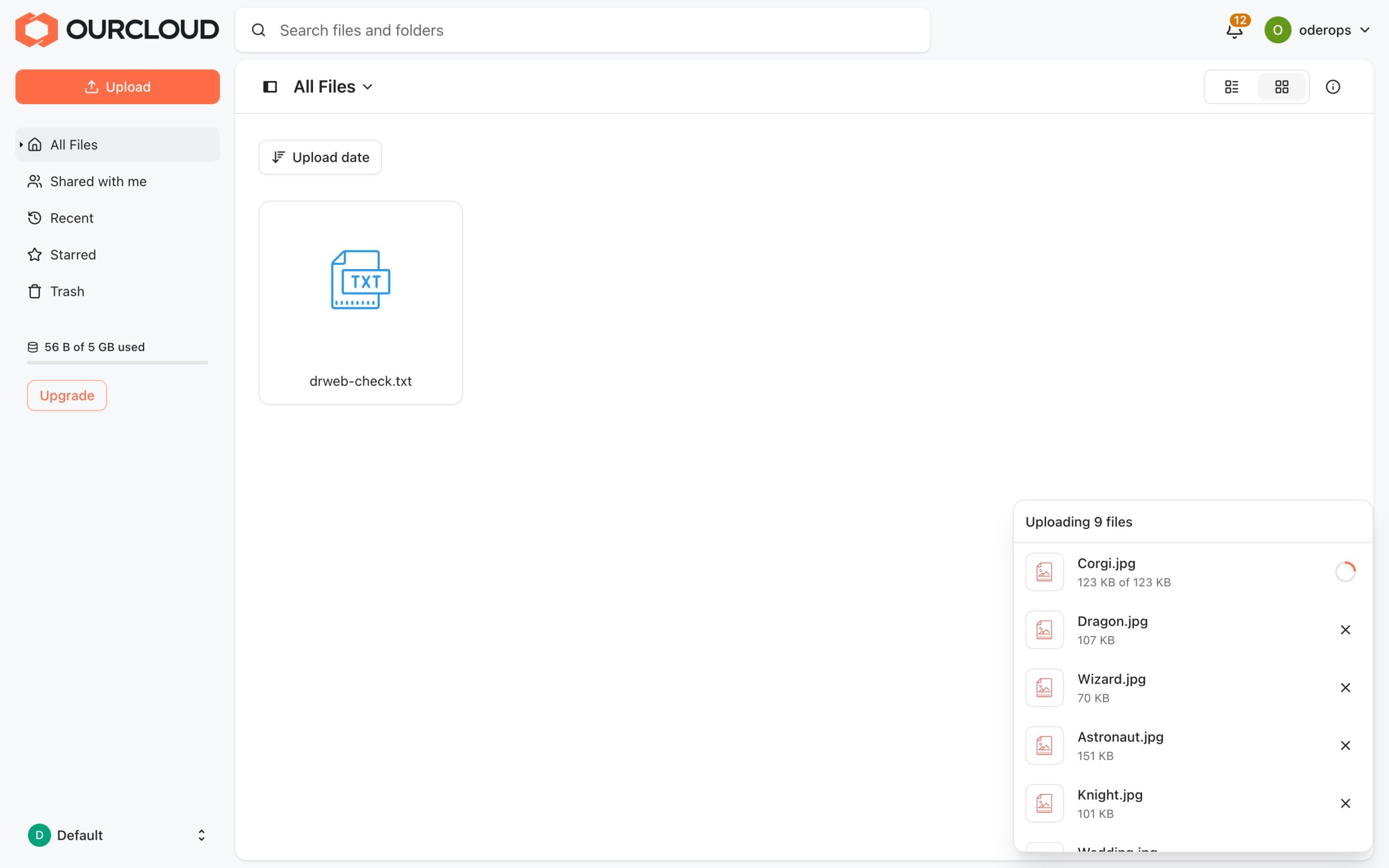Open the notifications bell
This screenshot has height=868, width=1389.
tap(1234, 30)
